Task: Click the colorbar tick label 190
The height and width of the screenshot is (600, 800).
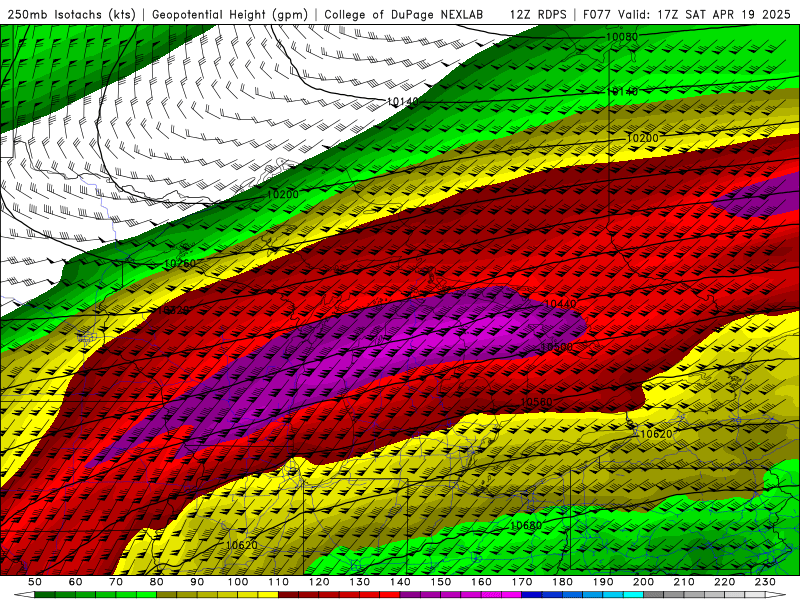Action: coord(603,582)
